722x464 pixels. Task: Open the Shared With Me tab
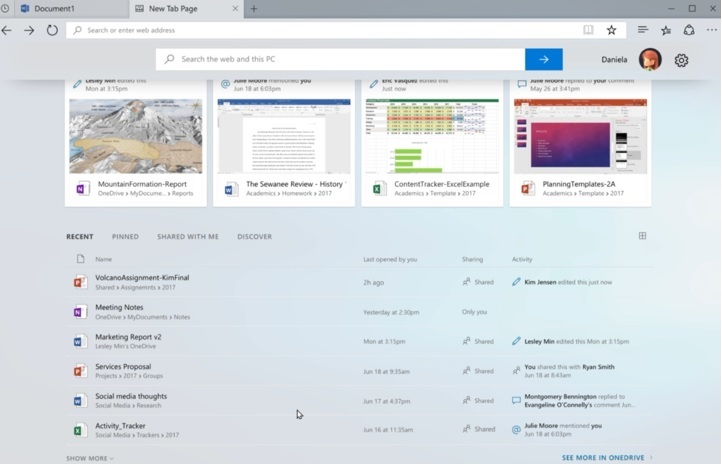187,237
